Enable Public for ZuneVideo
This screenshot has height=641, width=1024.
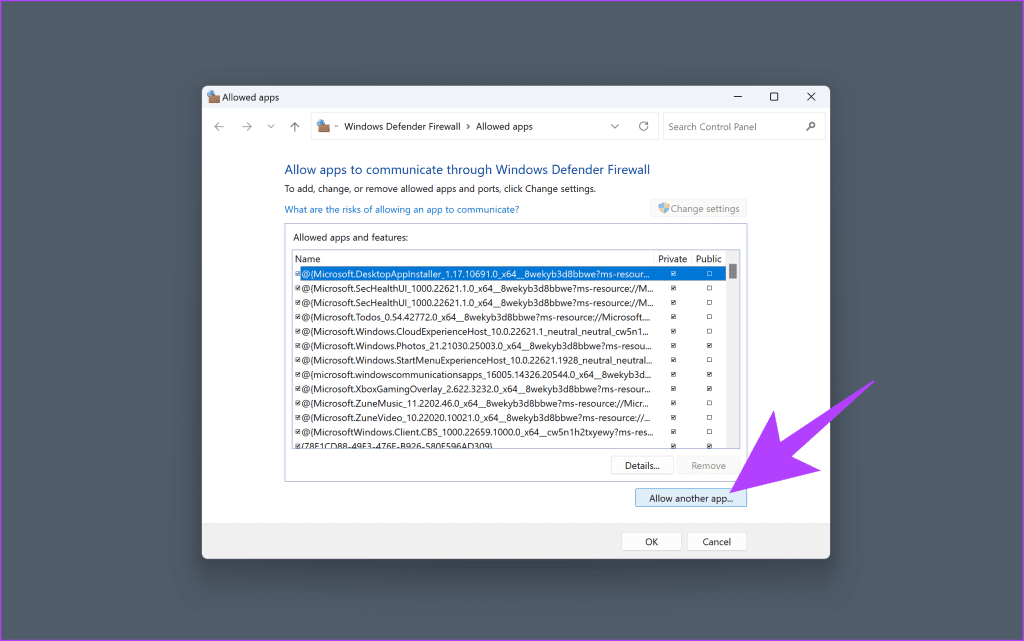tap(709, 418)
